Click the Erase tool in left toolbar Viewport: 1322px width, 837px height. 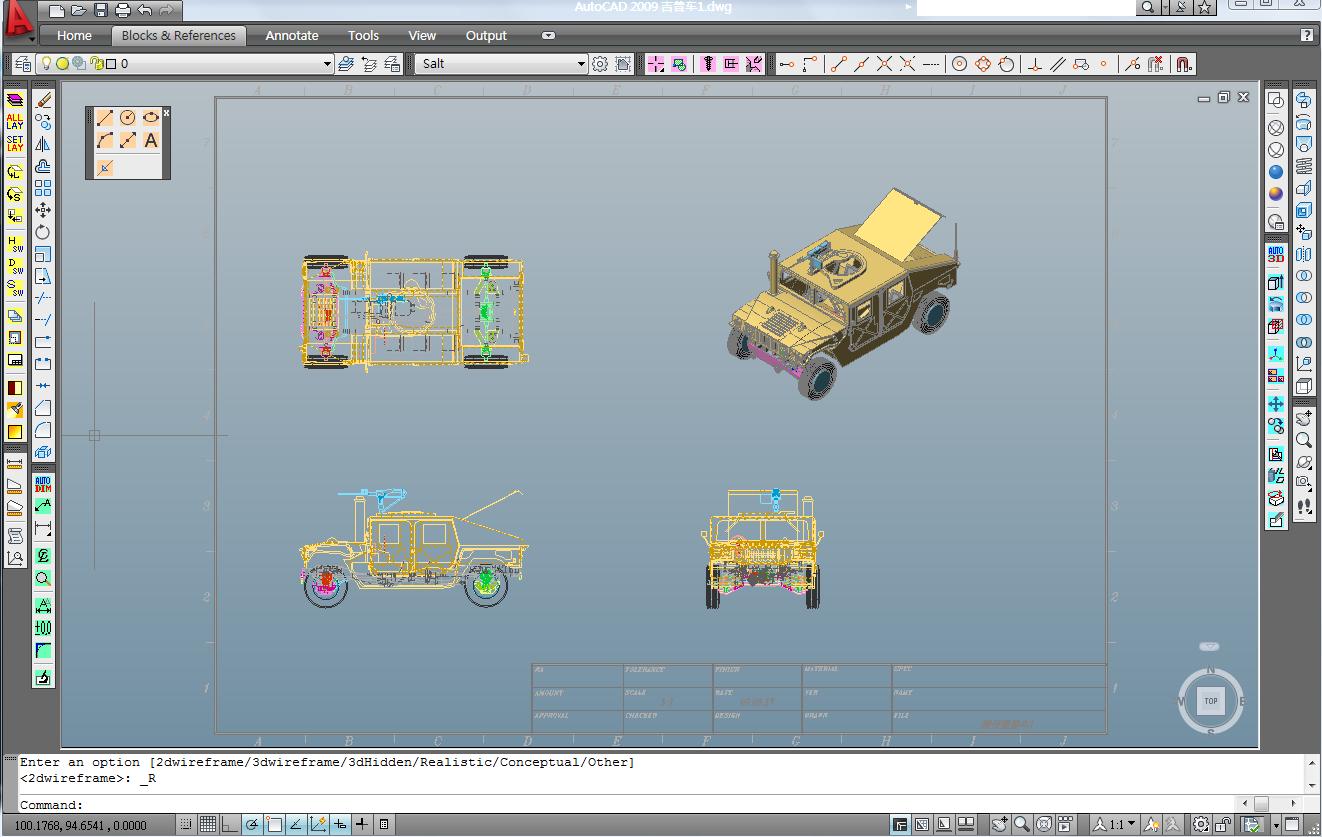point(43,100)
